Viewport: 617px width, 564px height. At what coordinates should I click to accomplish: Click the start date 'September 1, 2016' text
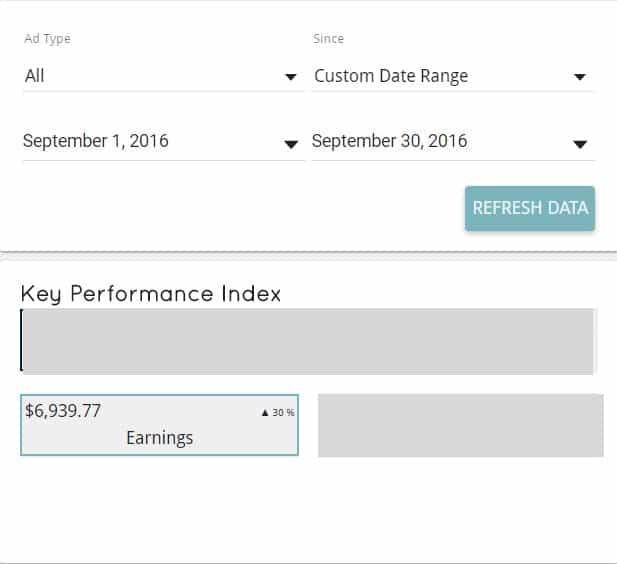(96, 141)
